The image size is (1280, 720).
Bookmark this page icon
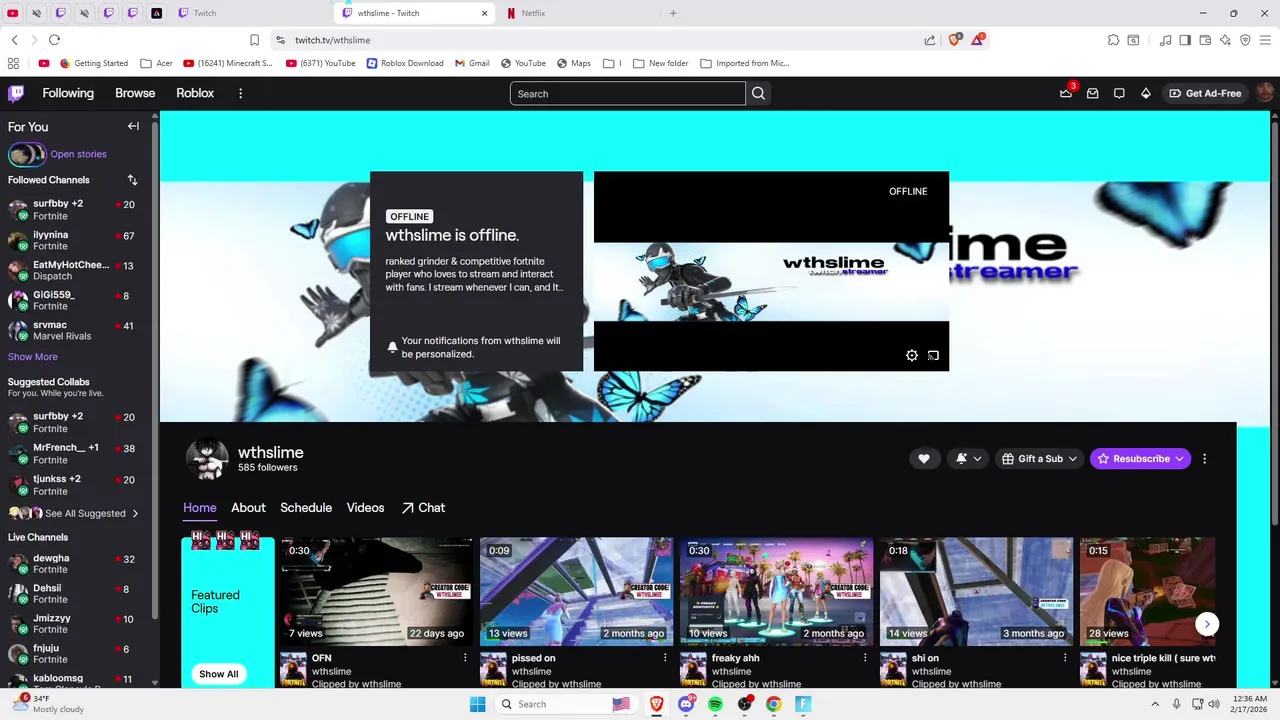(x=254, y=40)
